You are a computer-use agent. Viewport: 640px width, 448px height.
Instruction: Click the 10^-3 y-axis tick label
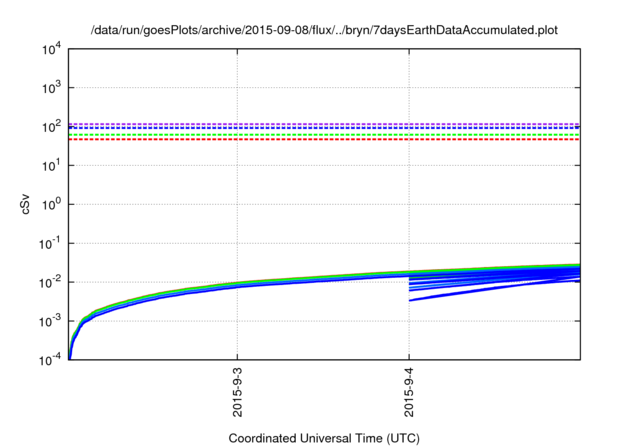point(47,321)
